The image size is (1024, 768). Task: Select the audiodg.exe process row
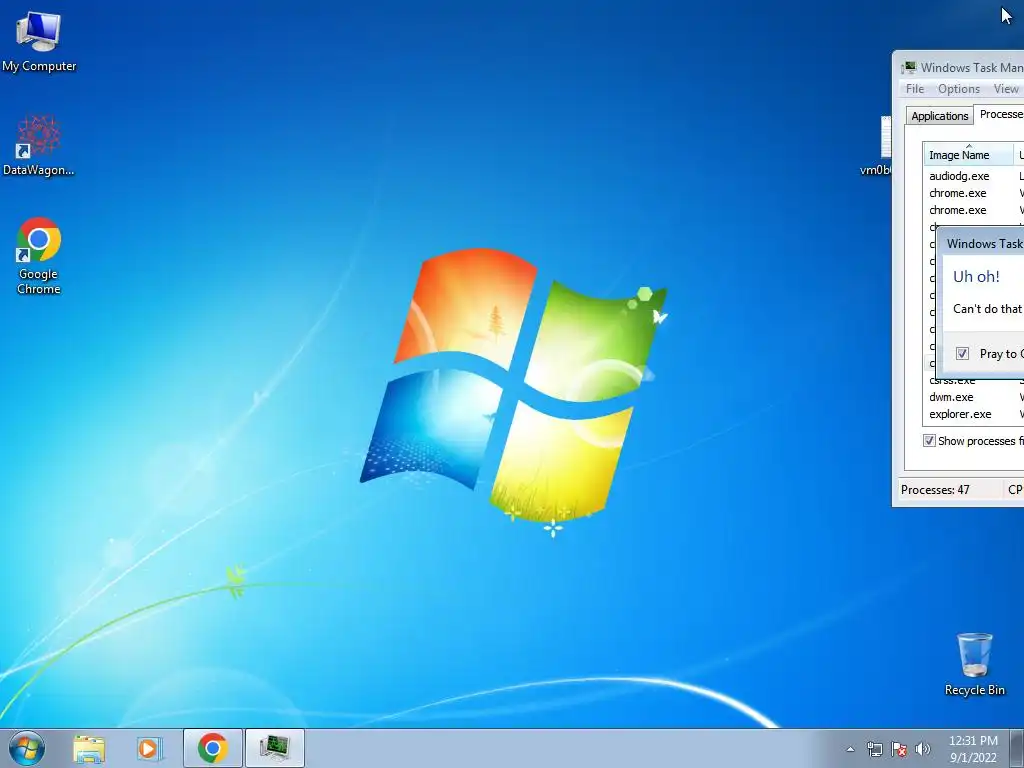pos(973,176)
